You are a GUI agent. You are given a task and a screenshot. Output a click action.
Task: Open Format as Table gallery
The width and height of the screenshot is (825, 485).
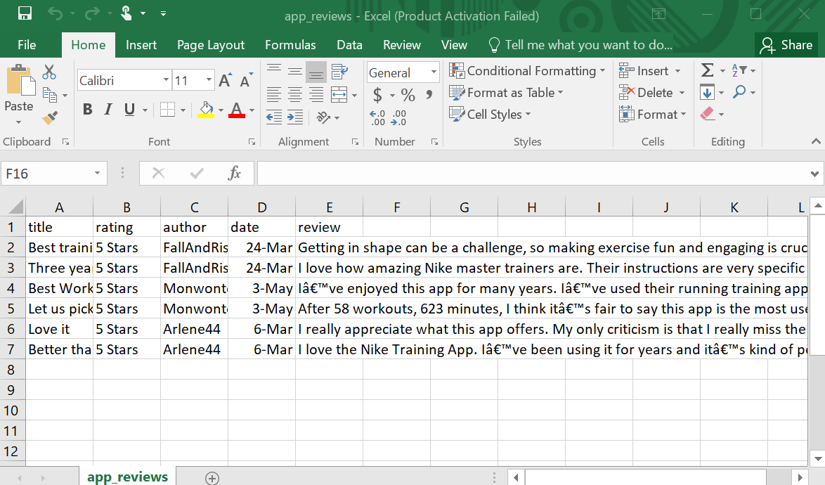506,93
